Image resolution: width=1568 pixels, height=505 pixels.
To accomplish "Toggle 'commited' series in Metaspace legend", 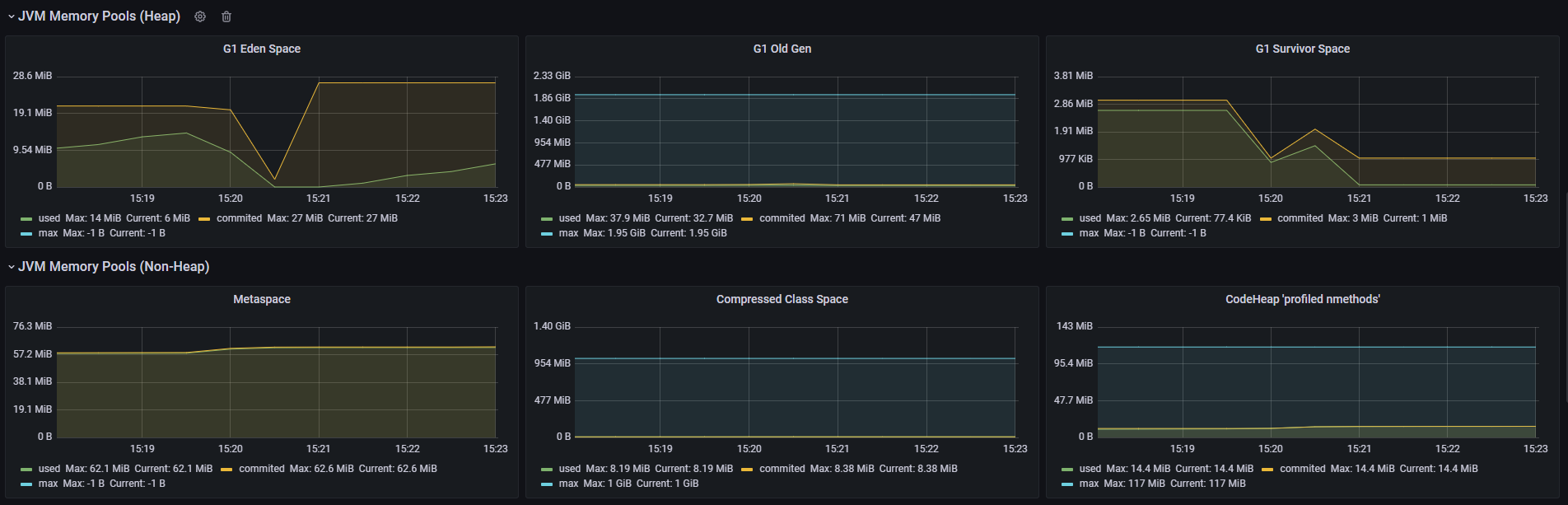I will click(262, 469).
